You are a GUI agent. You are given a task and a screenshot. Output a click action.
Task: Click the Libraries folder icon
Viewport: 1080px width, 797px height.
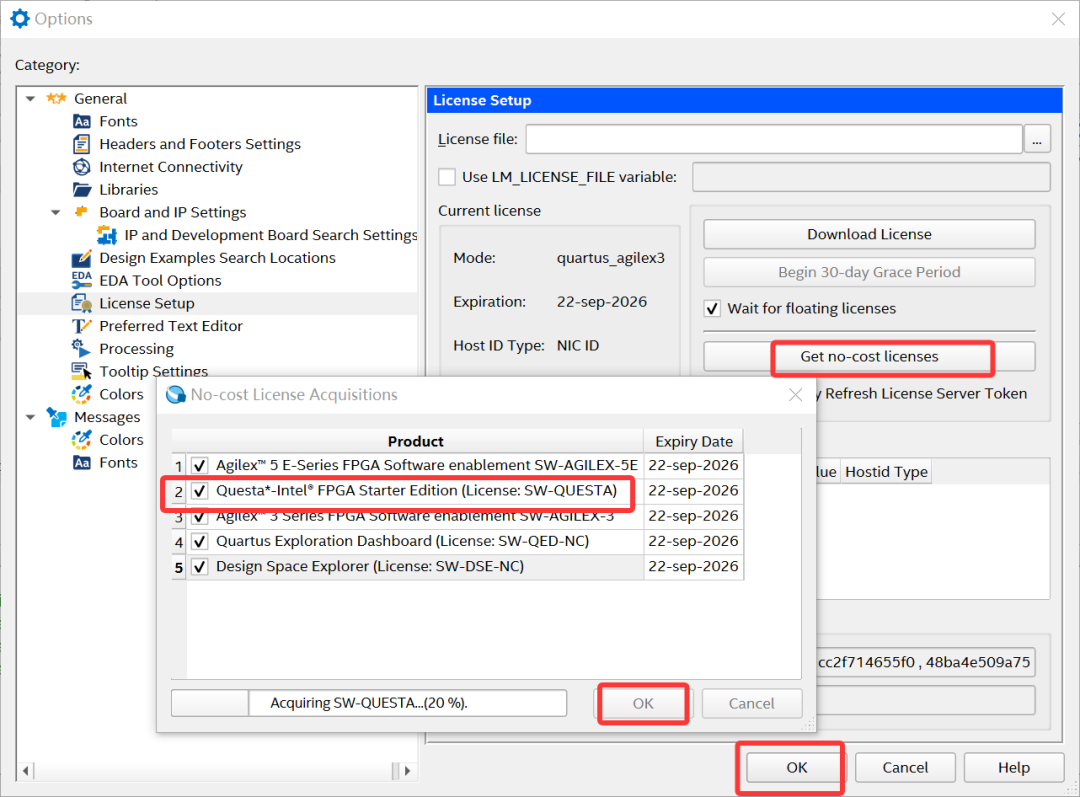[x=82, y=189]
